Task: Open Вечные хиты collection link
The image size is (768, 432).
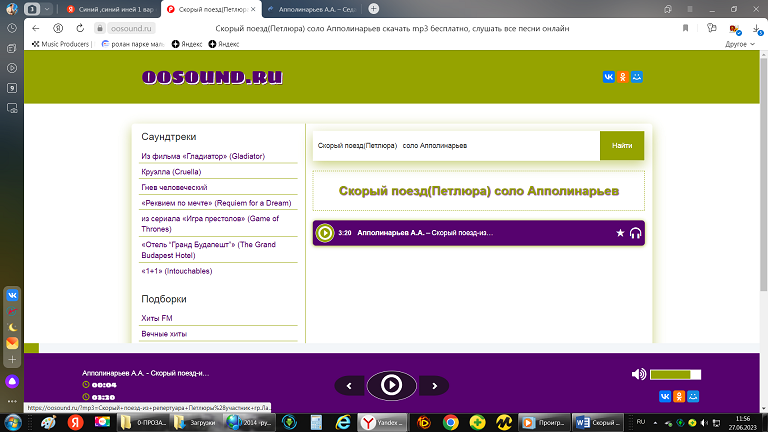Action: (x=164, y=334)
